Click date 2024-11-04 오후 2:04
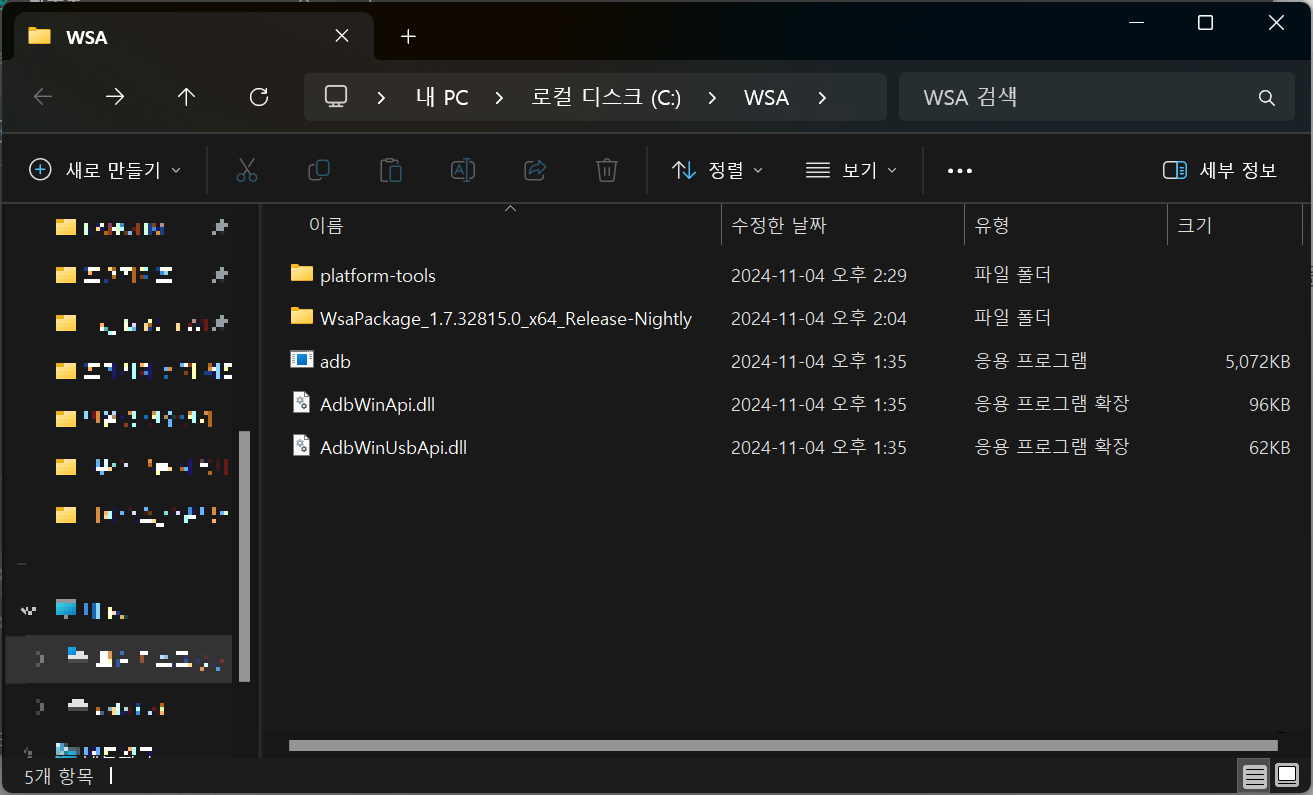This screenshot has width=1313, height=795. click(818, 318)
